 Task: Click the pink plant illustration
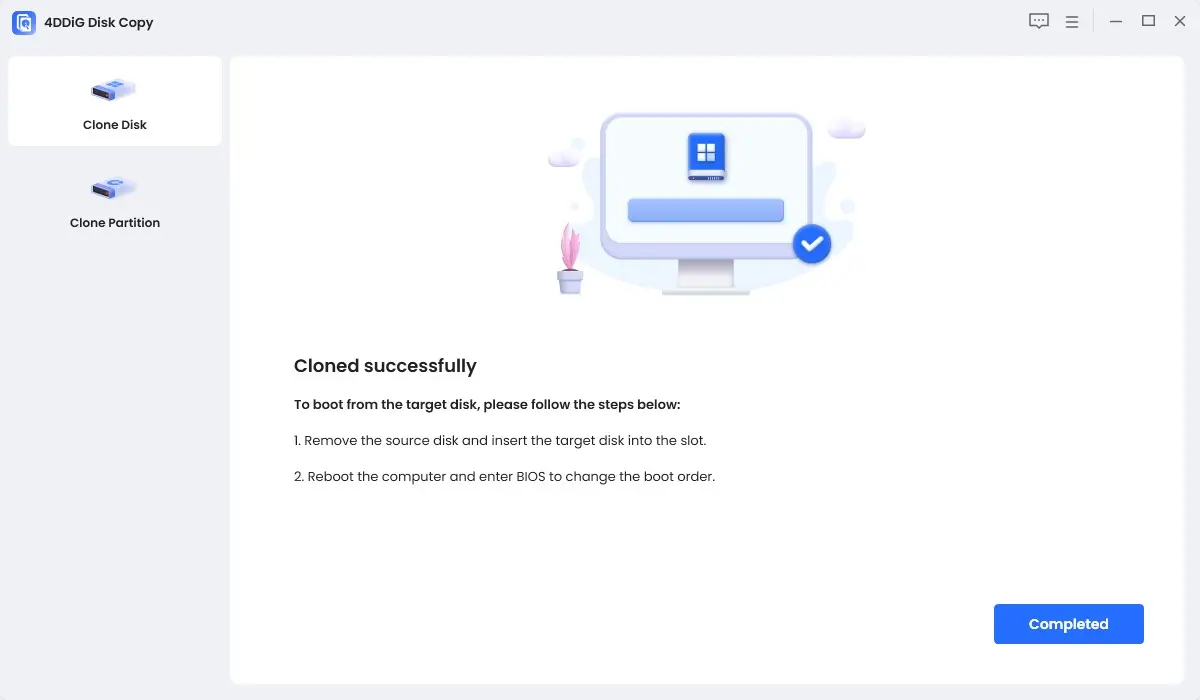pos(570,258)
